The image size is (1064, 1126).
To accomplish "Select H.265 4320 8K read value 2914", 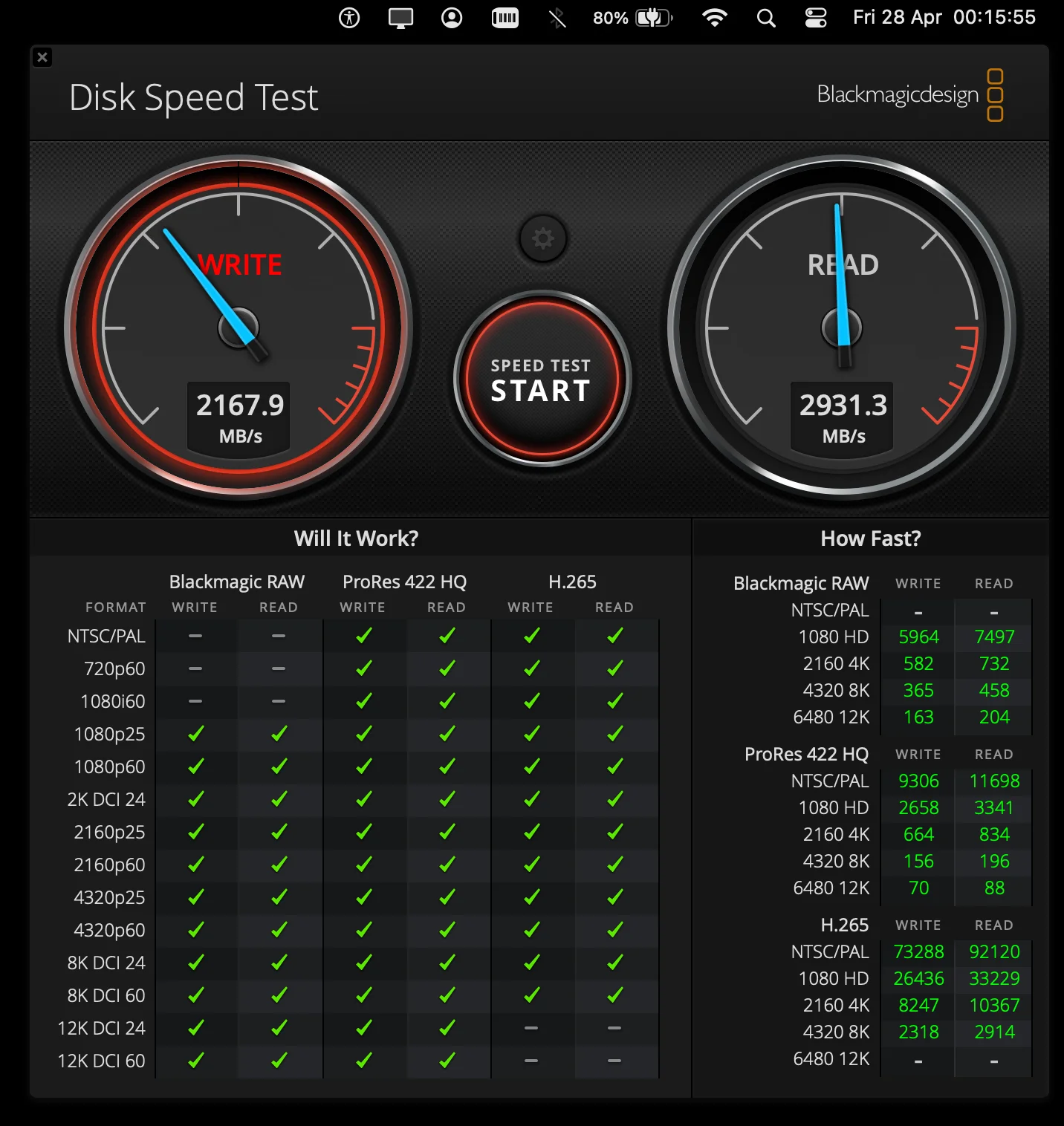I will [x=994, y=1032].
